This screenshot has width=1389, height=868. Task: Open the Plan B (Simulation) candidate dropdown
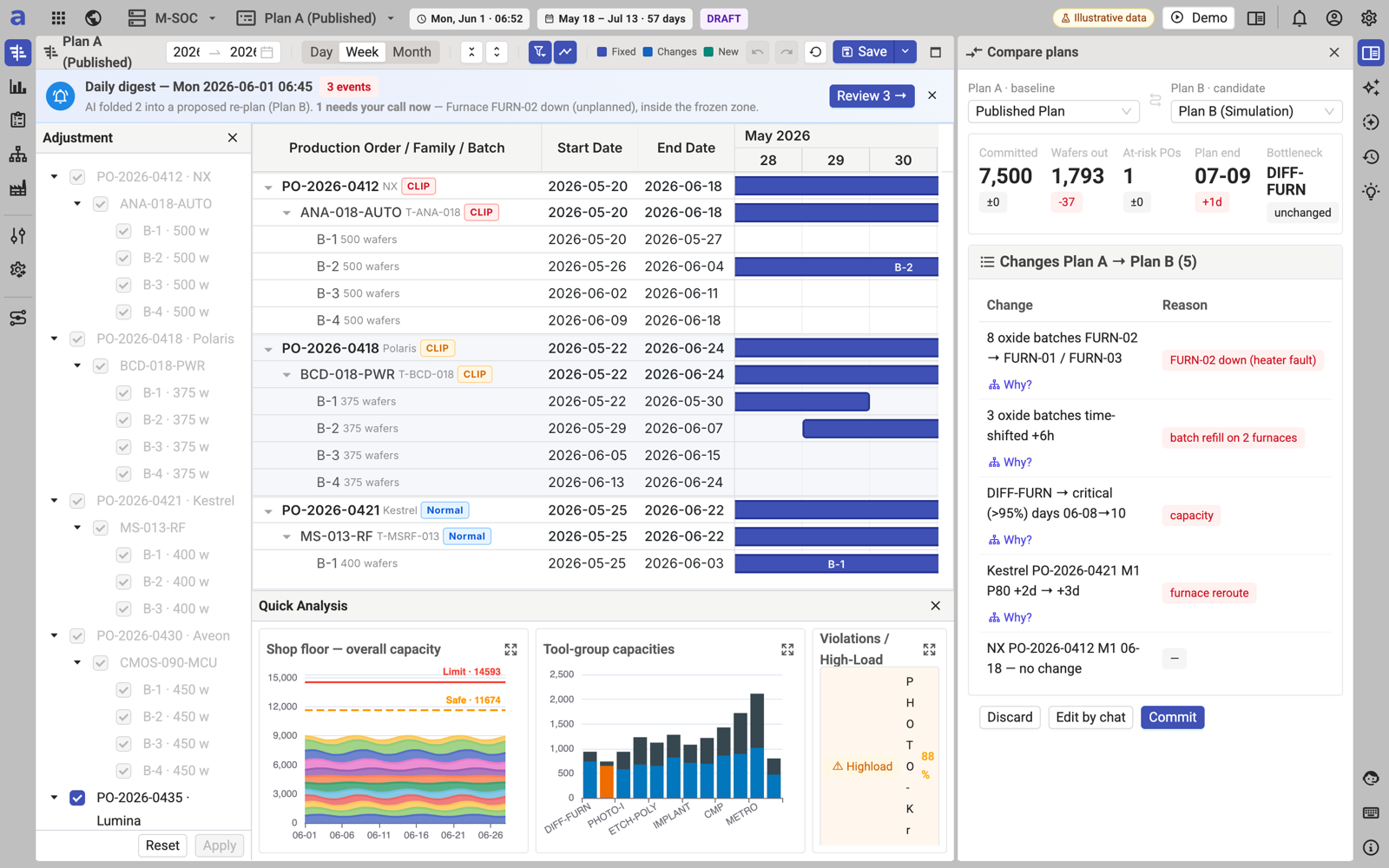pos(1256,111)
